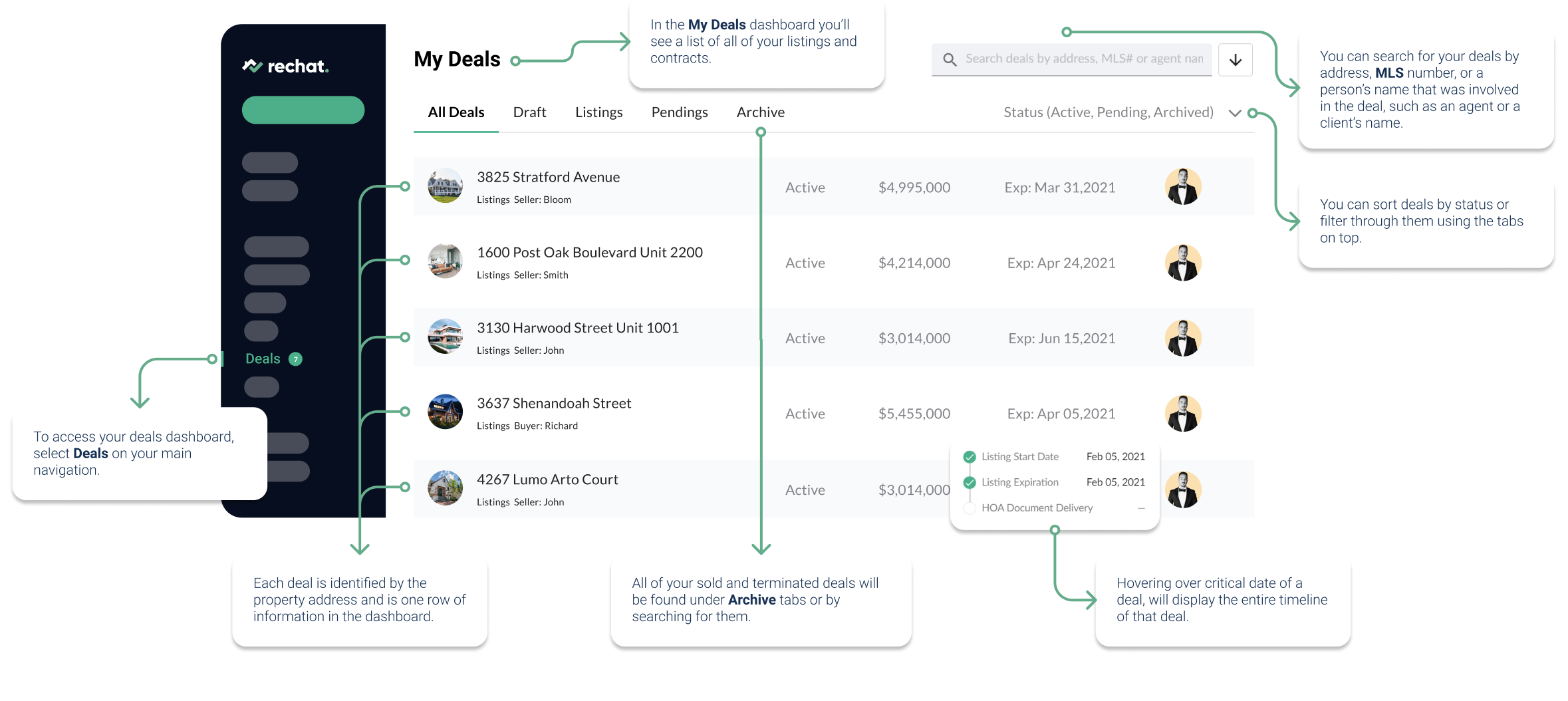Open the 3825 Stratford Avenue deal
Image resolution: width=1568 pixels, height=701 pixels.
click(548, 177)
